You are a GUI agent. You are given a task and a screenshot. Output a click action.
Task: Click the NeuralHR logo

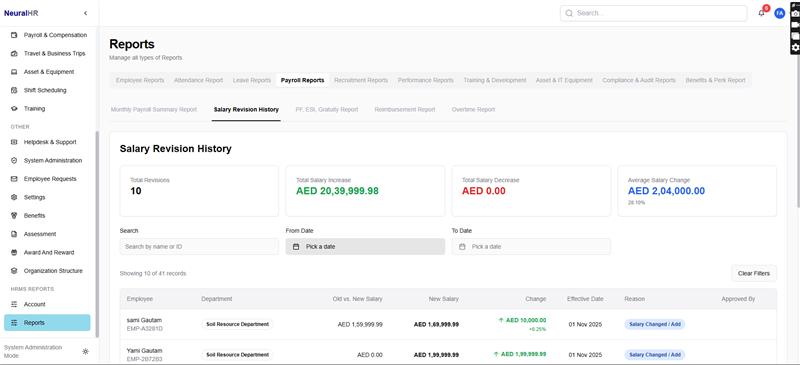click(21, 13)
